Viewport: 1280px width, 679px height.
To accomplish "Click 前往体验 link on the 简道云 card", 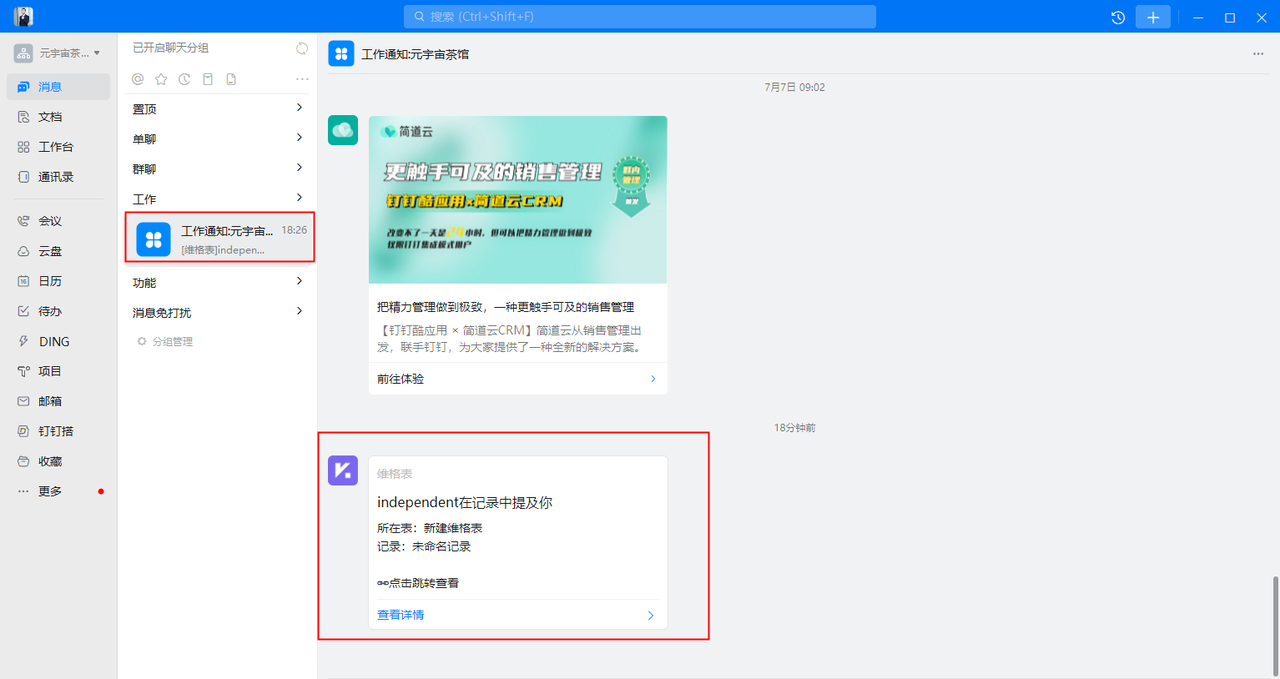I will pos(518,379).
